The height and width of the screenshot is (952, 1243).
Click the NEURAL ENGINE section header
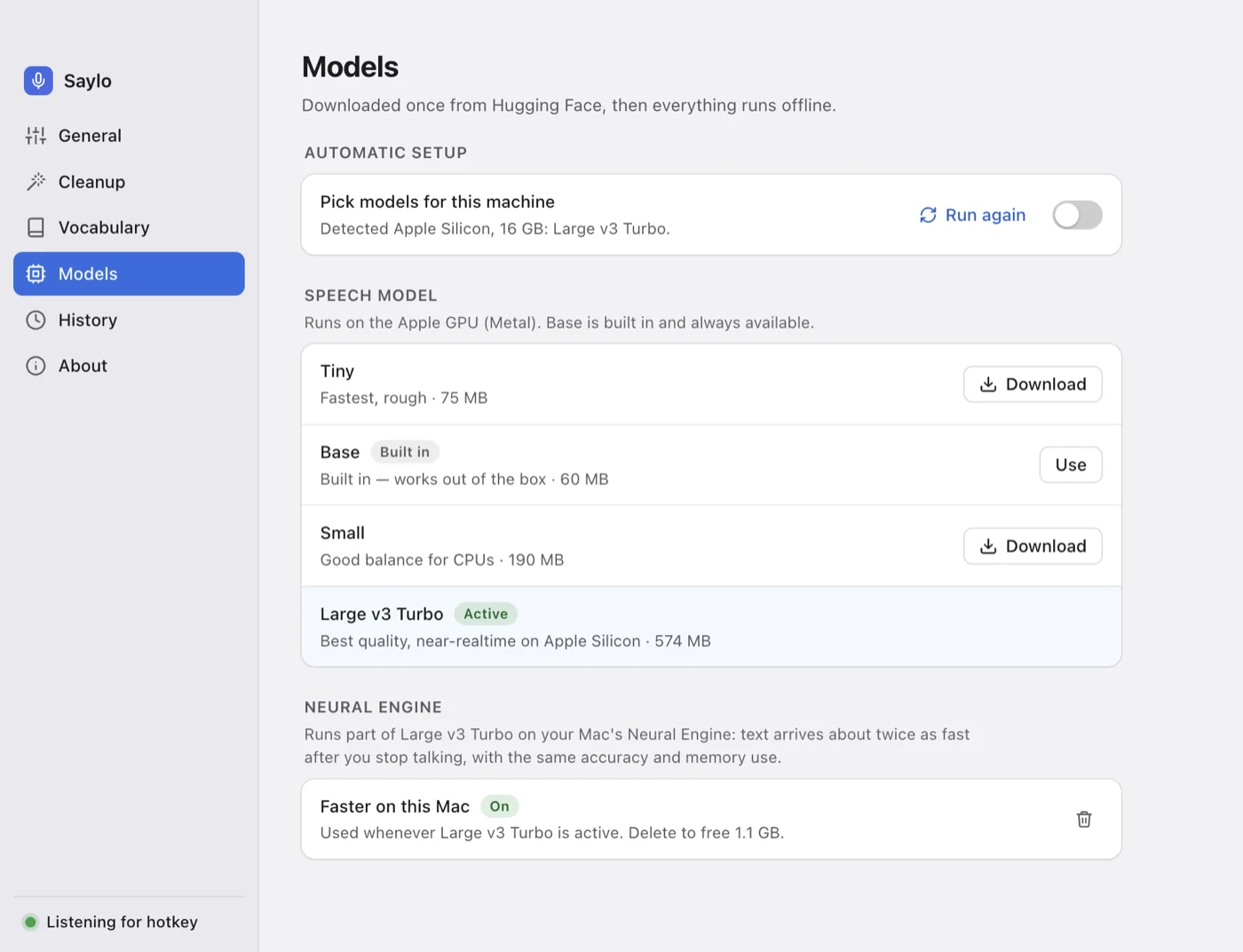point(373,708)
